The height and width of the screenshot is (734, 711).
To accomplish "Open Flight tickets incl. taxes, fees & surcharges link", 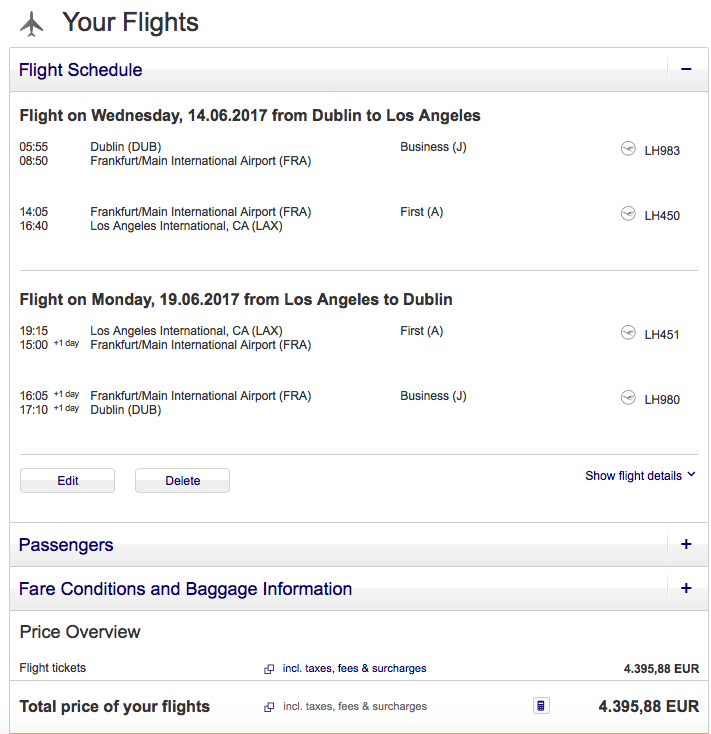I will pos(354,669).
